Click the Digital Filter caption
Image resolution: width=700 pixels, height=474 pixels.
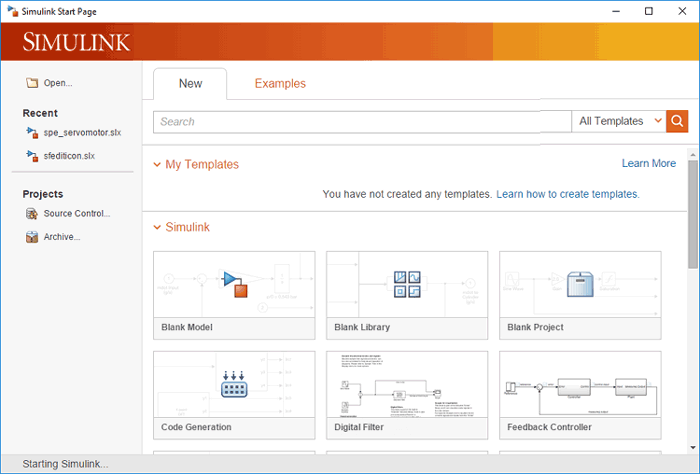coord(359,427)
